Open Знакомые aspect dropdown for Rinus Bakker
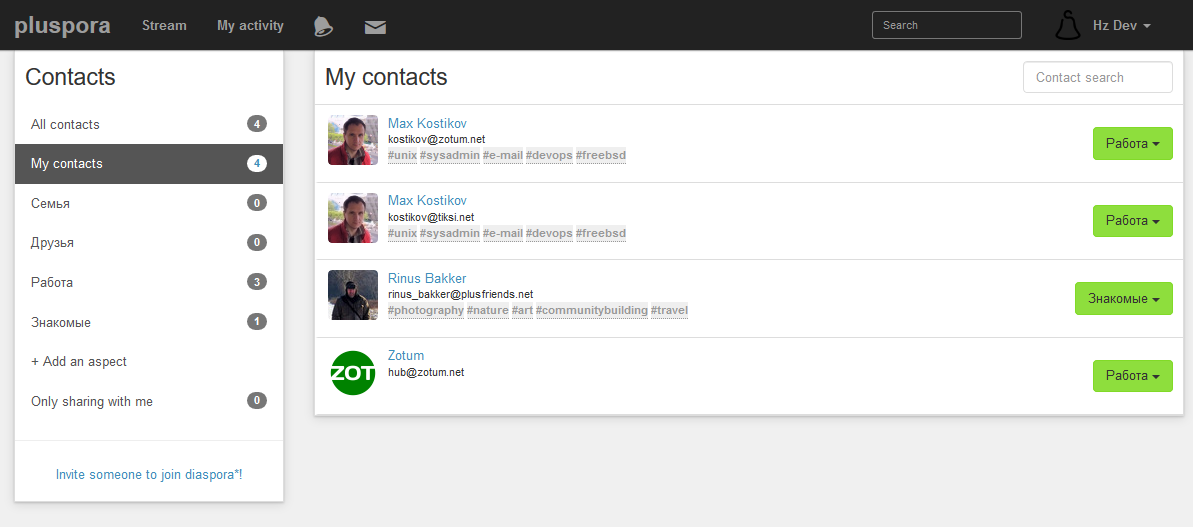1193x527 pixels. click(x=1124, y=298)
